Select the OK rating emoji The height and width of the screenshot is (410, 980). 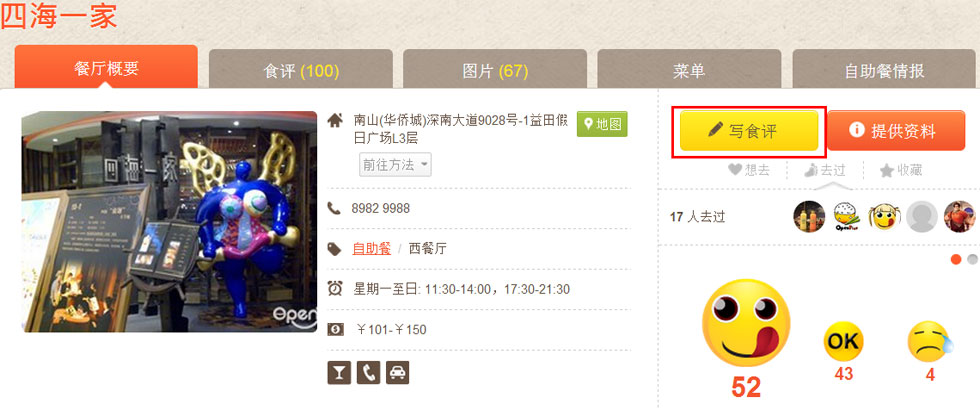click(x=843, y=341)
